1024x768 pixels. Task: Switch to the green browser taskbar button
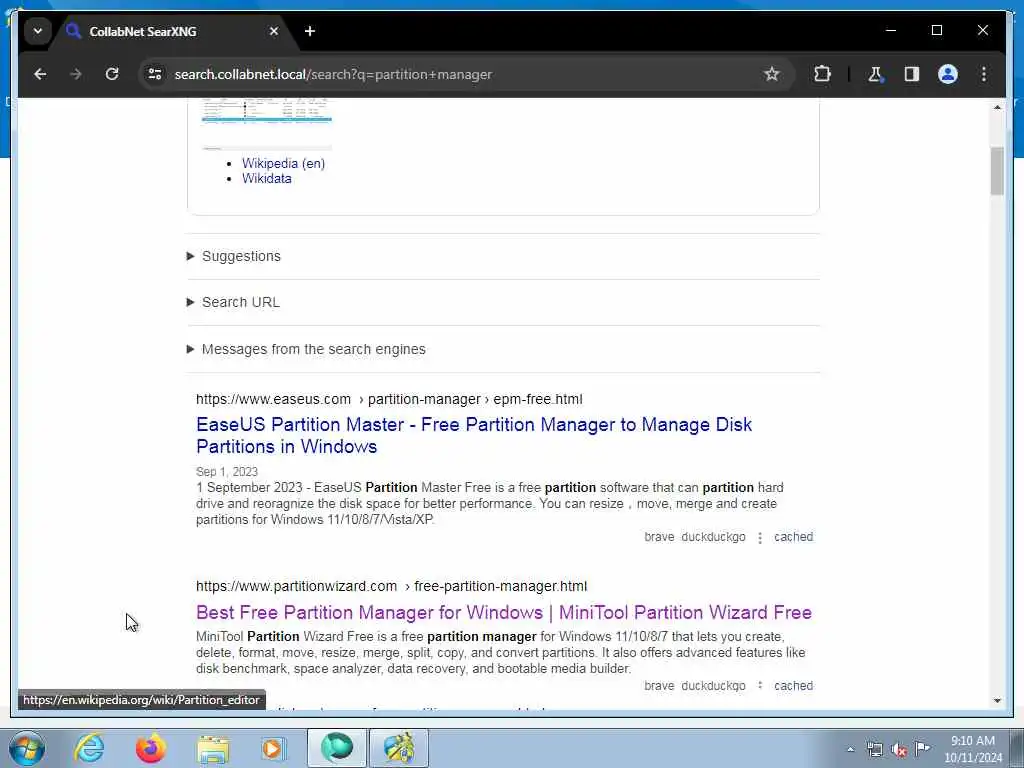tap(336, 748)
